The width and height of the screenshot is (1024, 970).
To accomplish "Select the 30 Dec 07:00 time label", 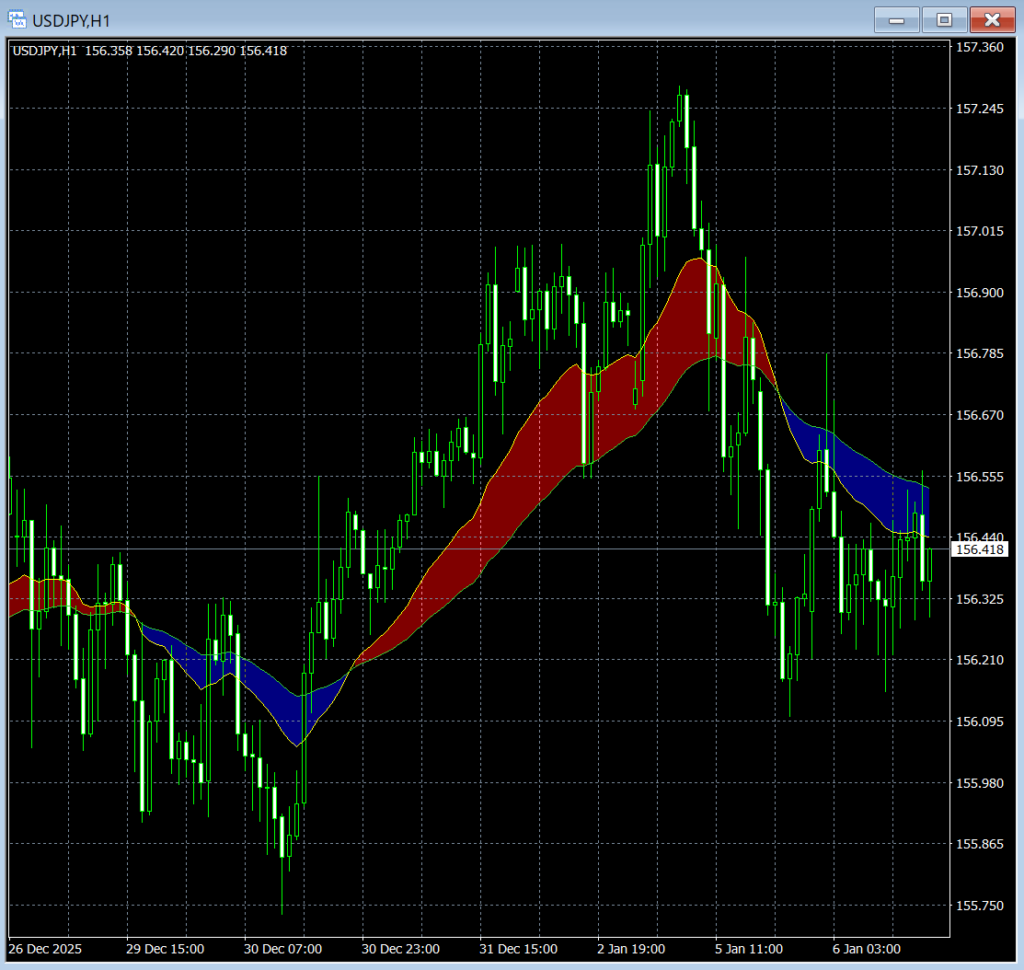I will pyautogui.click(x=283, y=948).
